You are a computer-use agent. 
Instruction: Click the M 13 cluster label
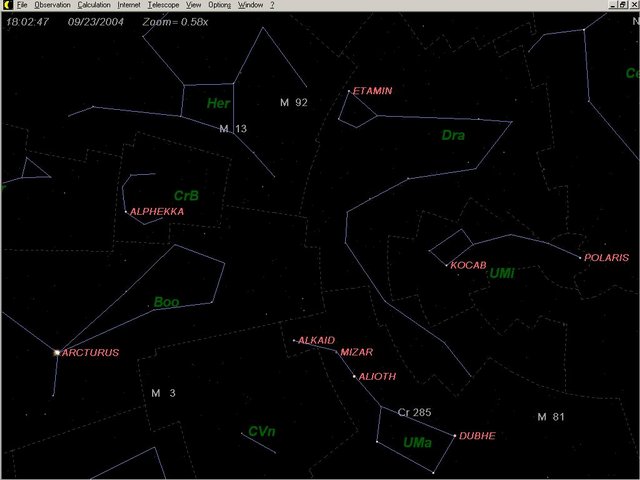233,128
